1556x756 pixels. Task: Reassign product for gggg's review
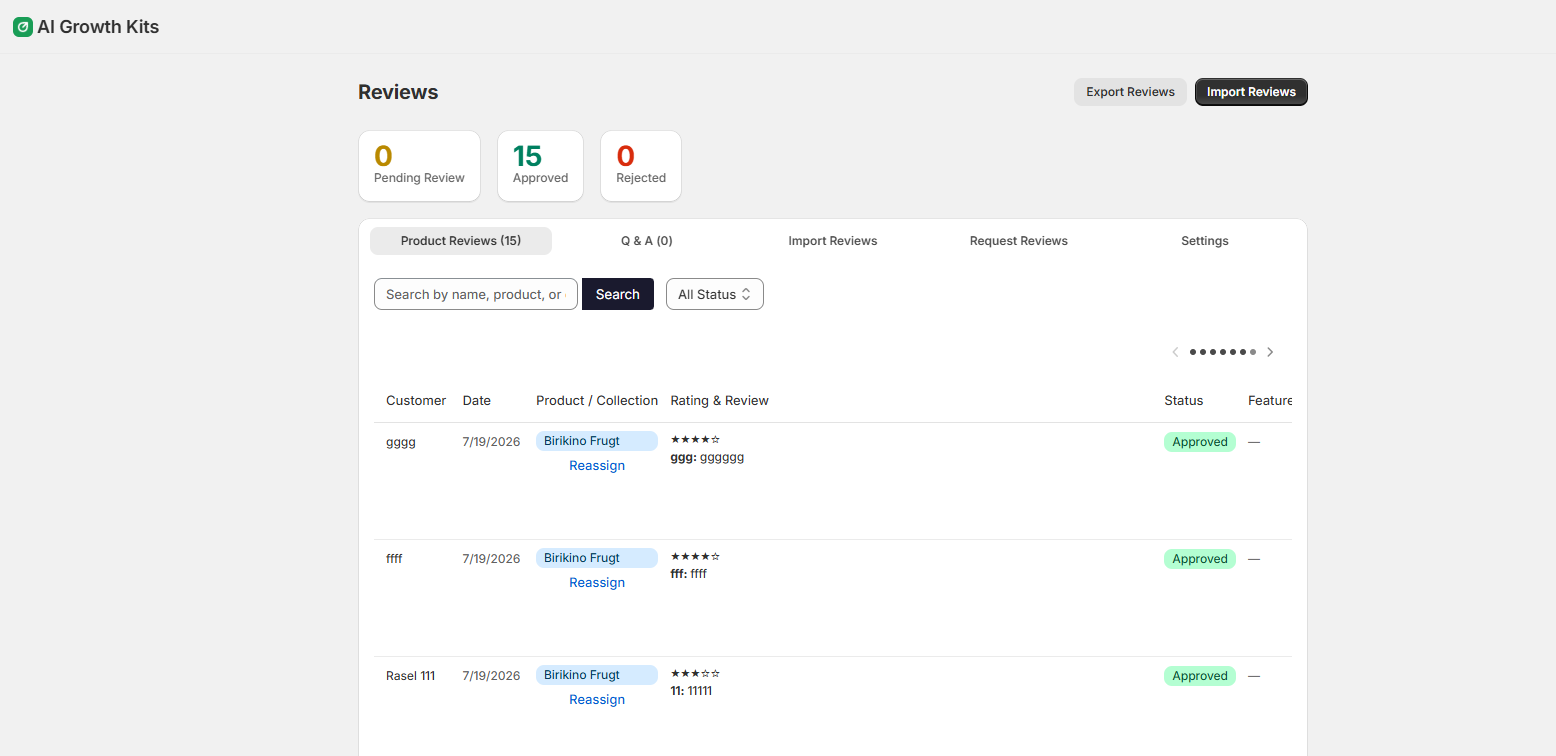tap(597, 466)
